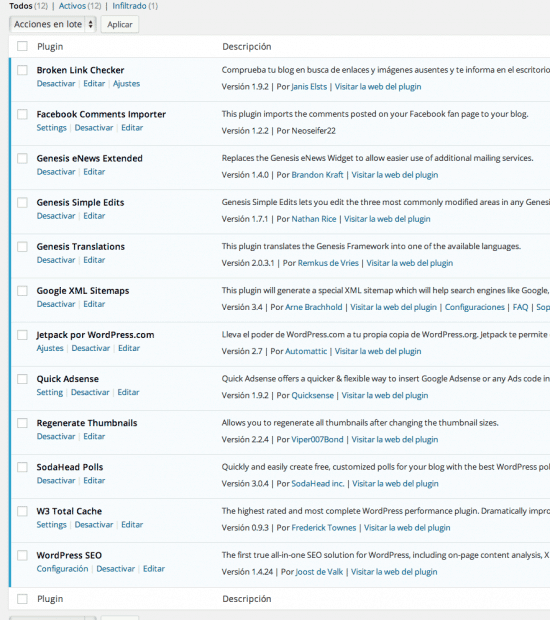Viewport: 550px width, 620px height.
Task: Edit SodaHead Polls plugin
Action: 94,480
